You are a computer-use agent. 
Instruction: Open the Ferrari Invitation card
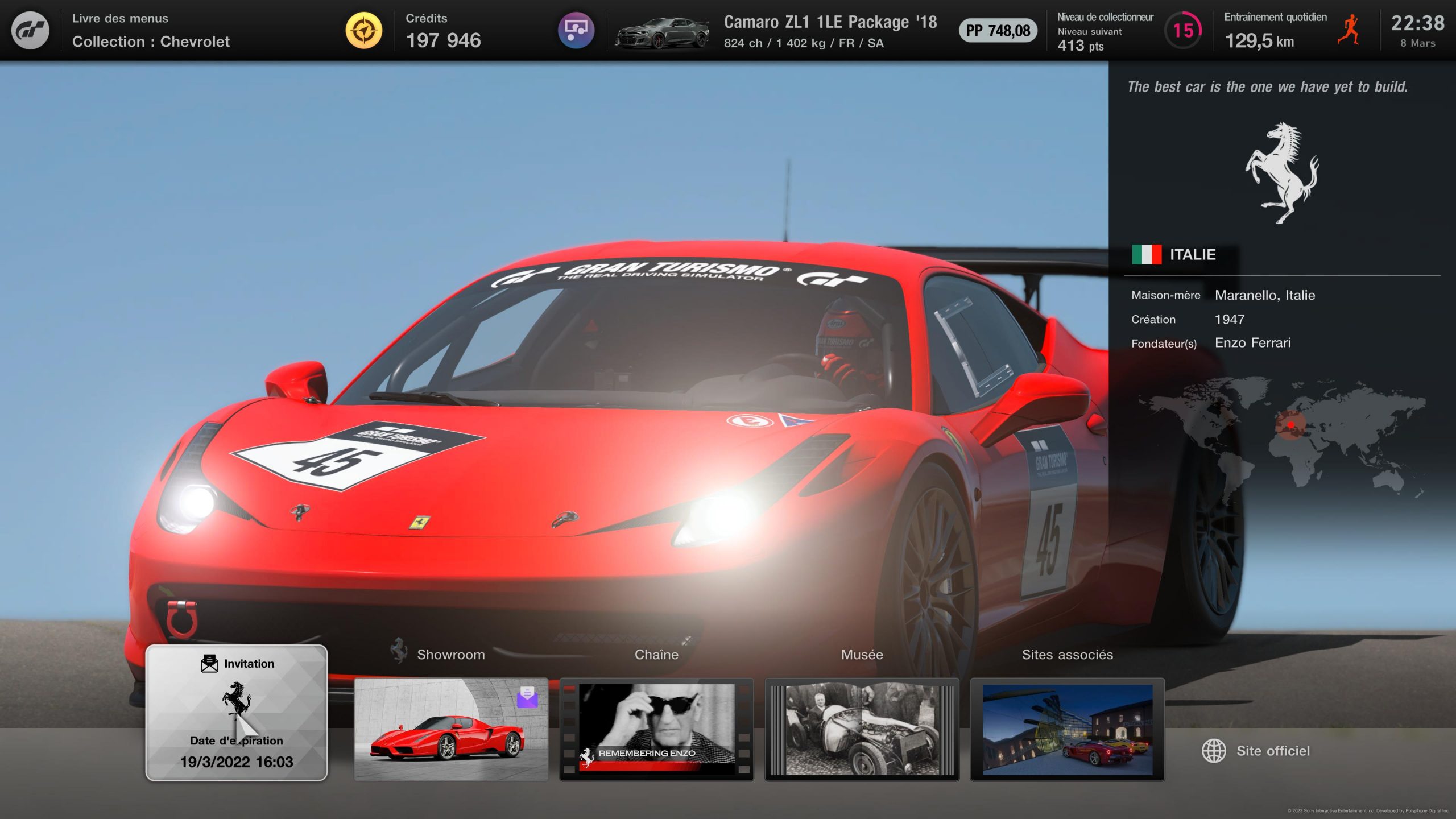pyautogui.click(x=237, y=712)
